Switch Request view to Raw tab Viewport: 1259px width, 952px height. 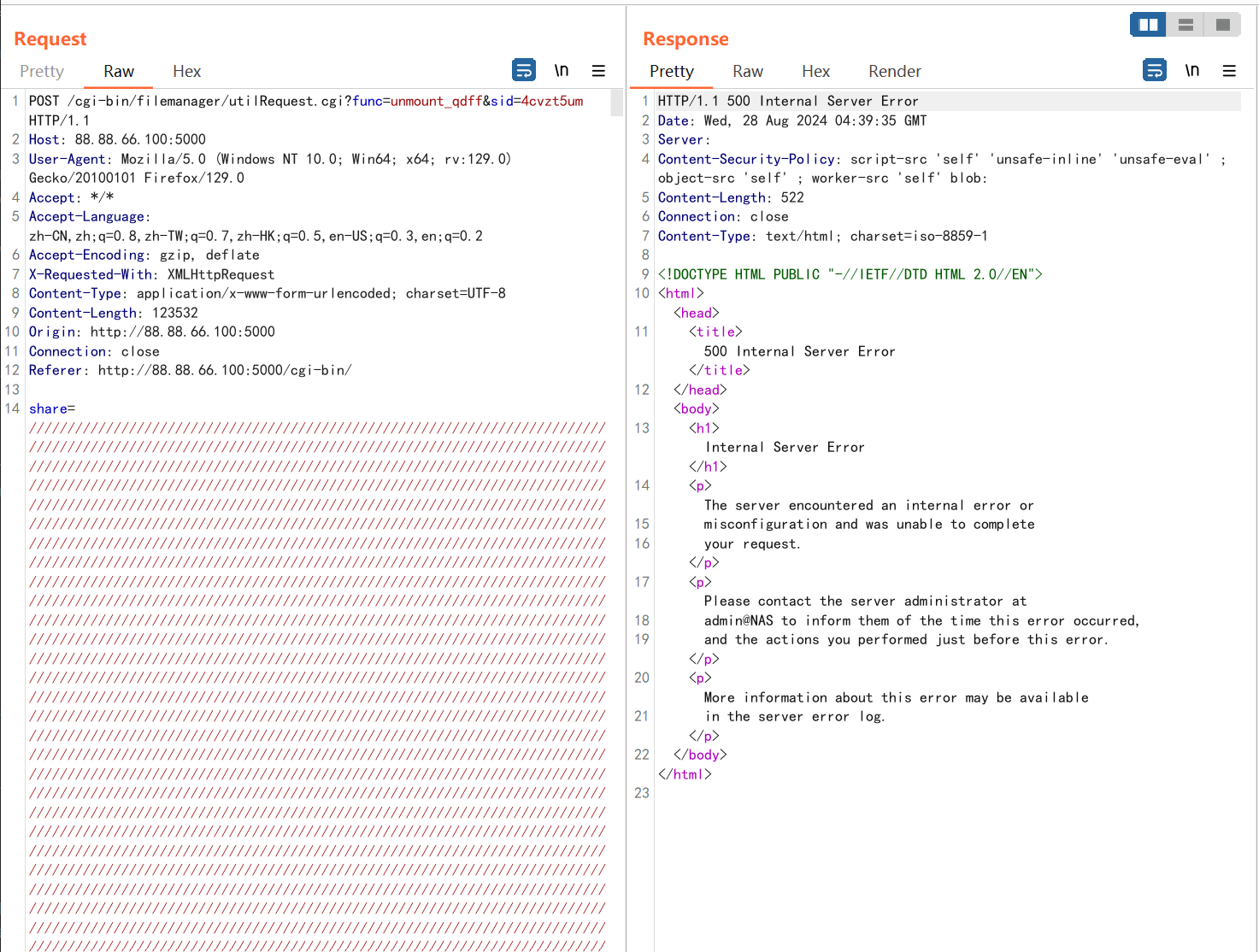(119, 72)
